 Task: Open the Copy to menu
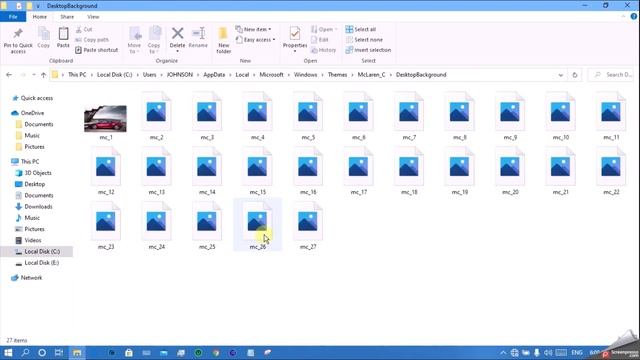(x=154, y=40)
